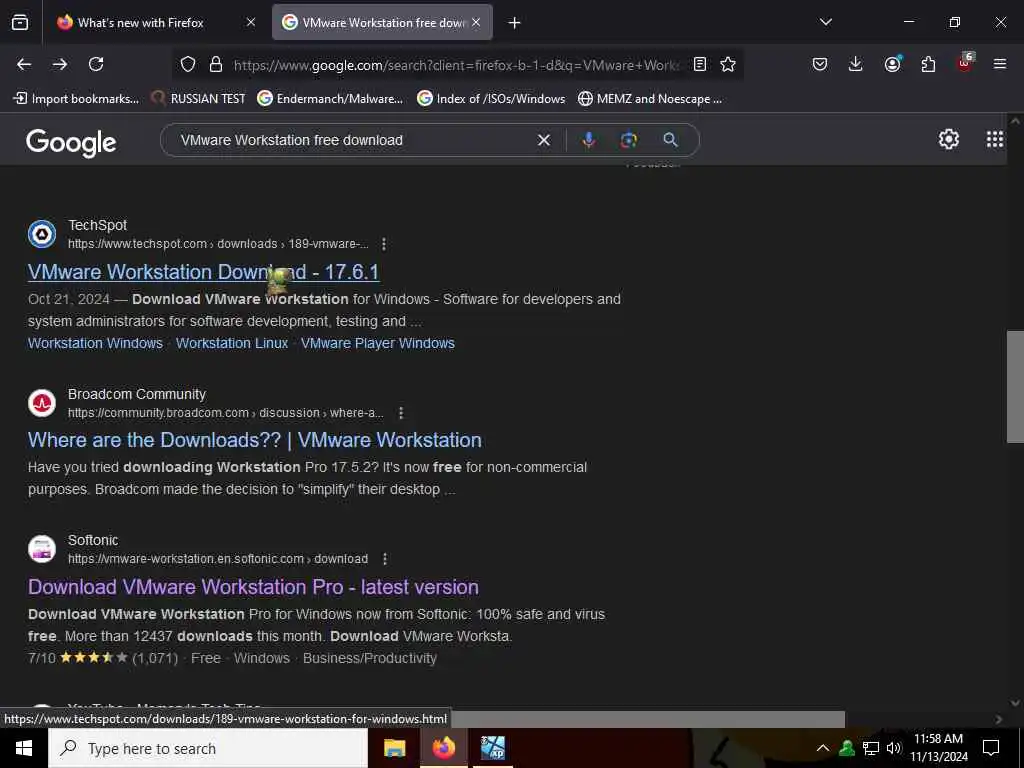
Task: Open Where are the Downloads Broadcom link
Action: click(255, 440)
